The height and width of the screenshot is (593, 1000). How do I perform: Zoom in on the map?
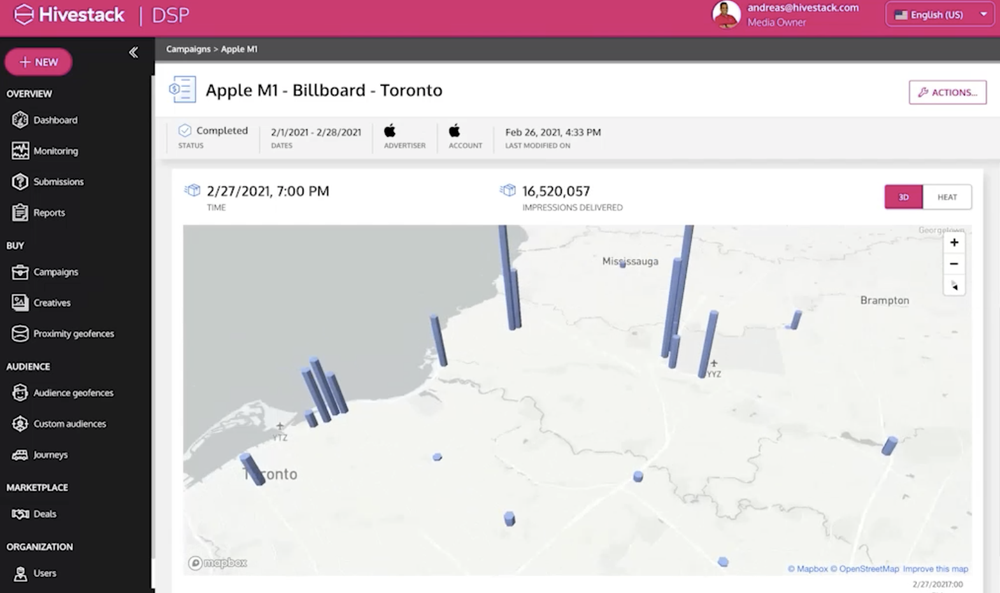954,242
